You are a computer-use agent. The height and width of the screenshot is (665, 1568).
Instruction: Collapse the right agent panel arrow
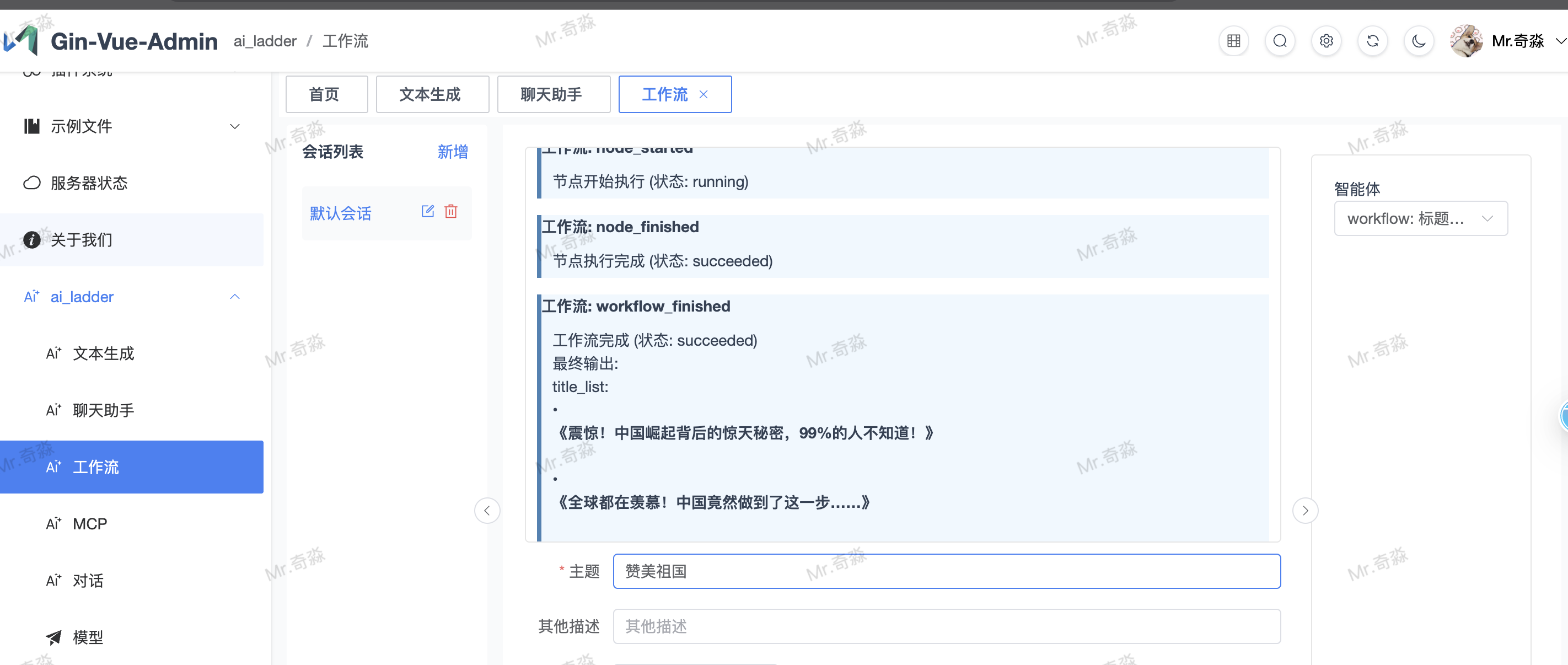tap(1305, 510)
